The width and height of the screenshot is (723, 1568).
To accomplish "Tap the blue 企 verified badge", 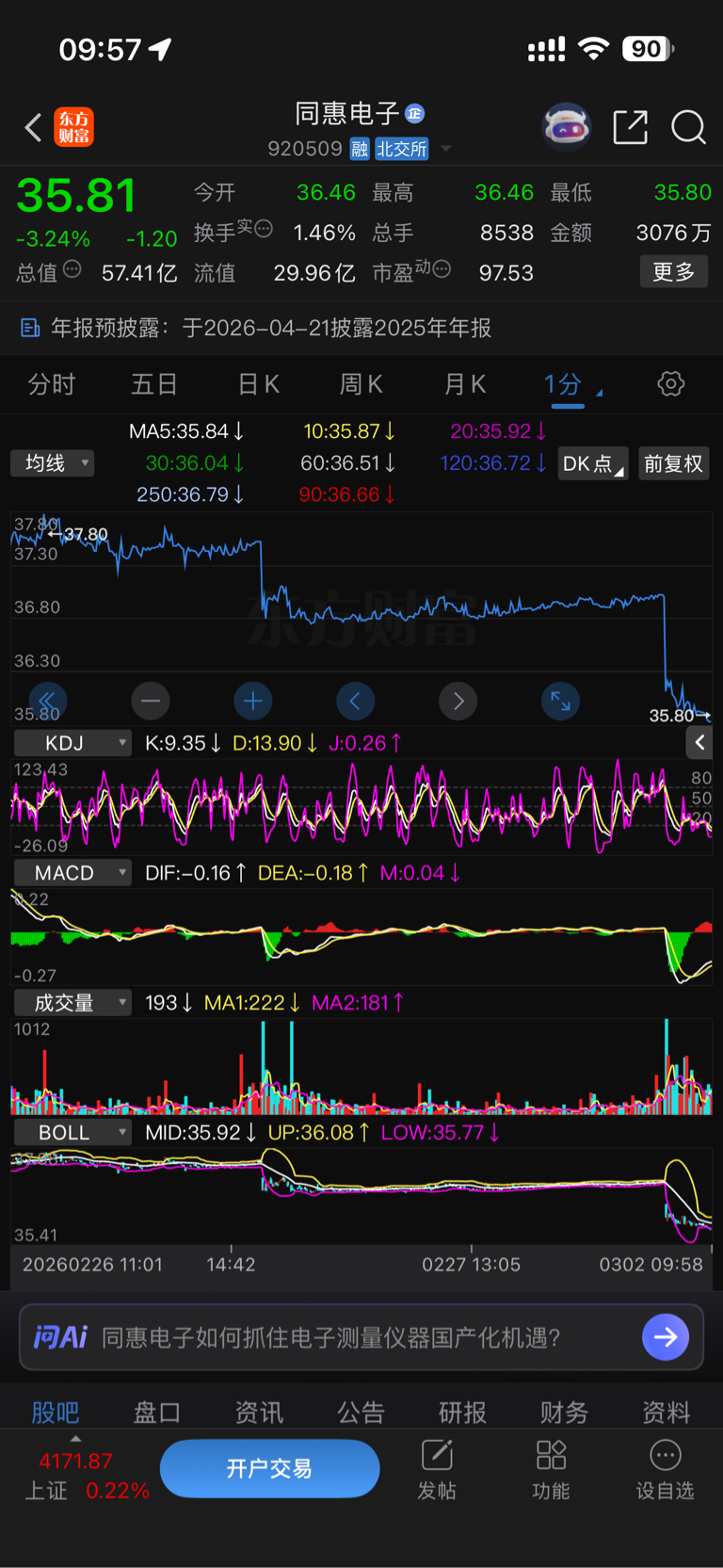I will coord(414,114).
